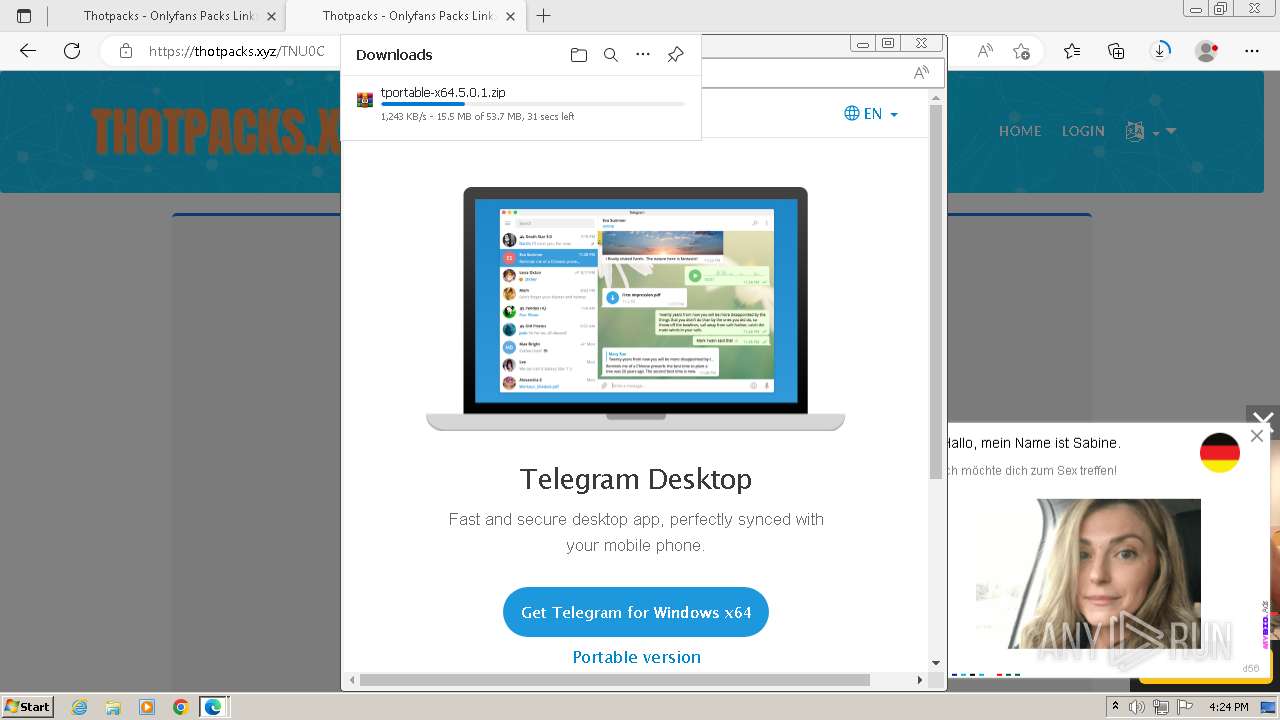Open a new browser tab

coord(543,16)
